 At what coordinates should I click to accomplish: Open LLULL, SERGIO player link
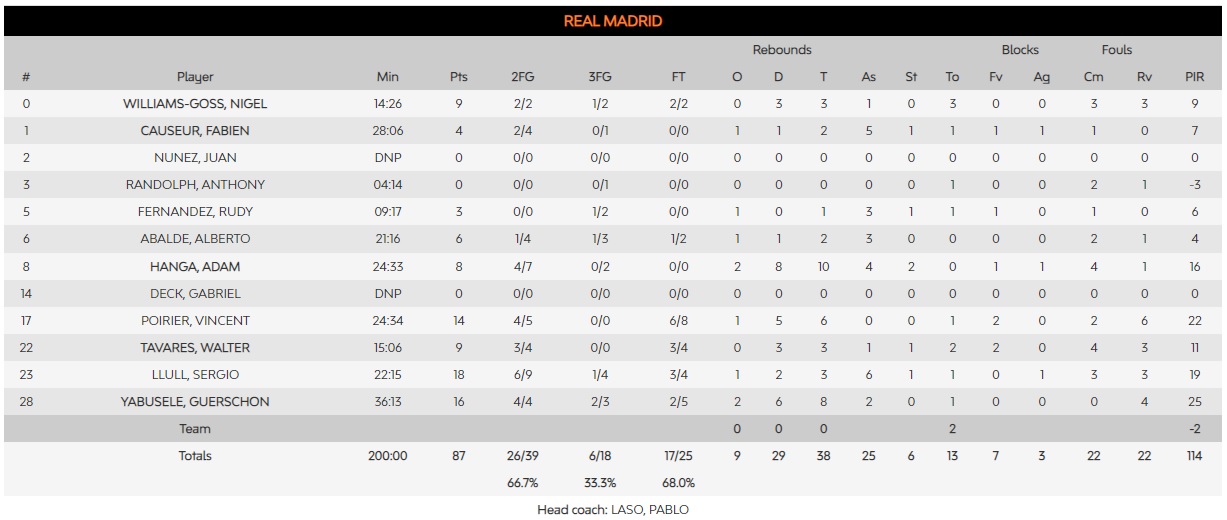[x=195, y=375]
